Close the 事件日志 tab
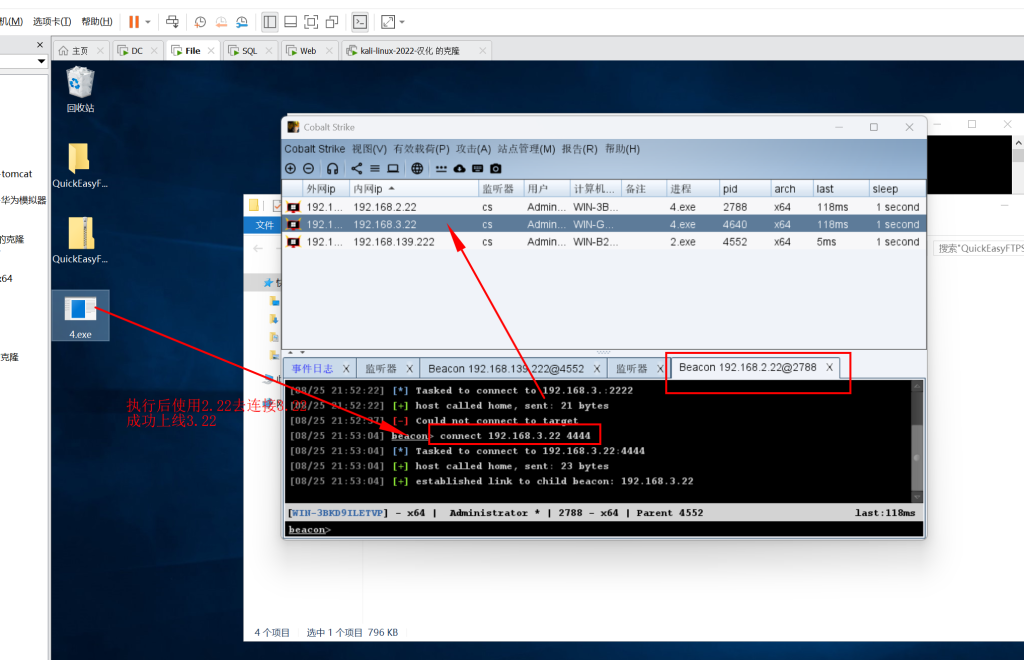Viewport: 1024px width, 660px height. pos(346,369)
